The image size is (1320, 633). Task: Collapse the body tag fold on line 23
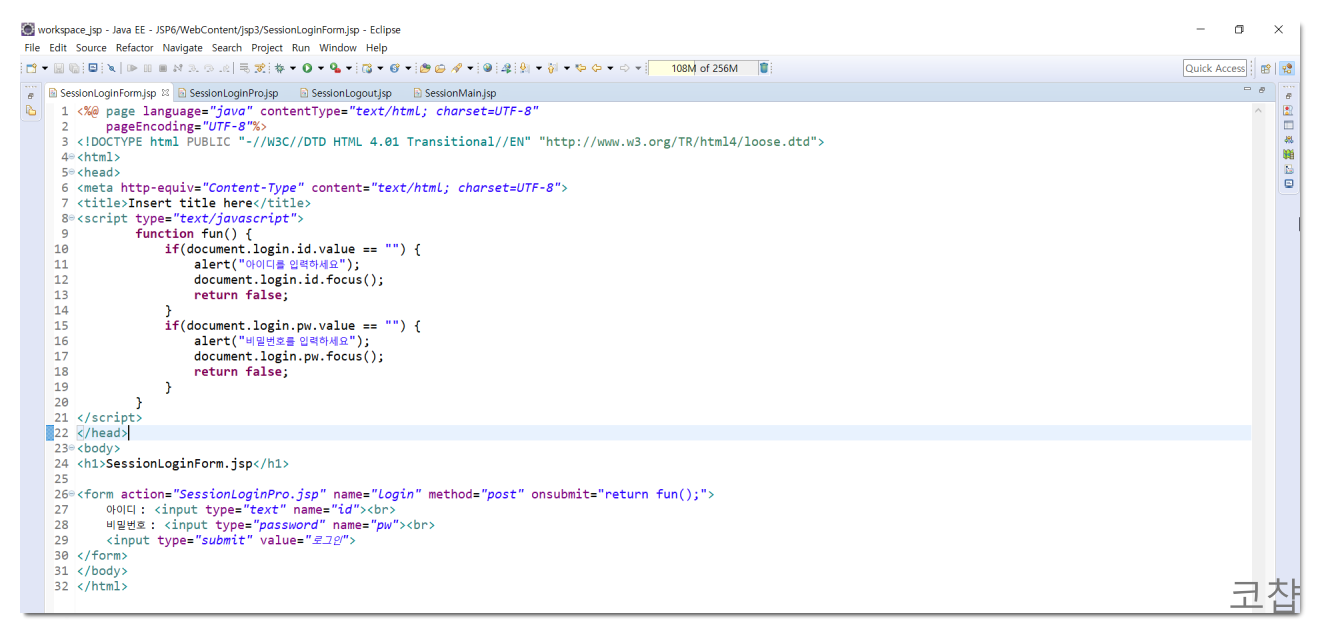click(72, 448)
